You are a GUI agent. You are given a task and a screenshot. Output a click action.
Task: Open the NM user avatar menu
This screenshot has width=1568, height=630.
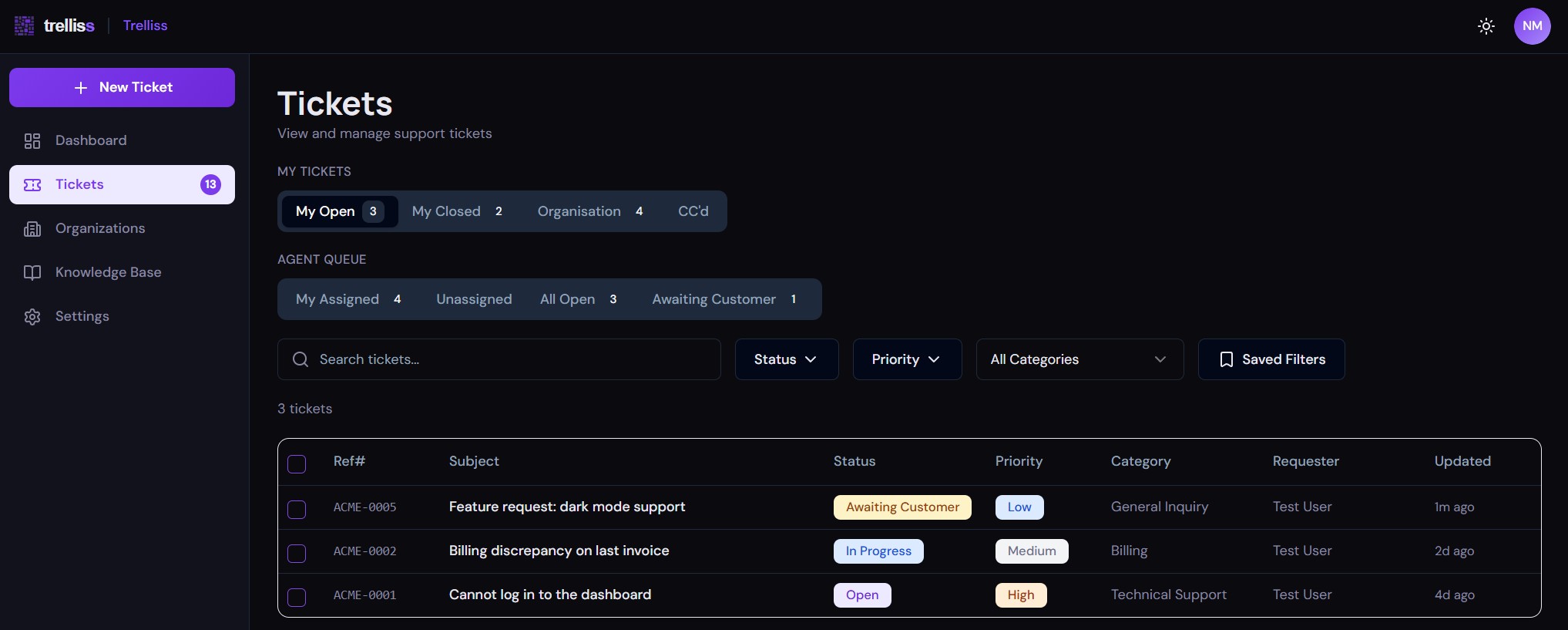tap(1532, 26)
